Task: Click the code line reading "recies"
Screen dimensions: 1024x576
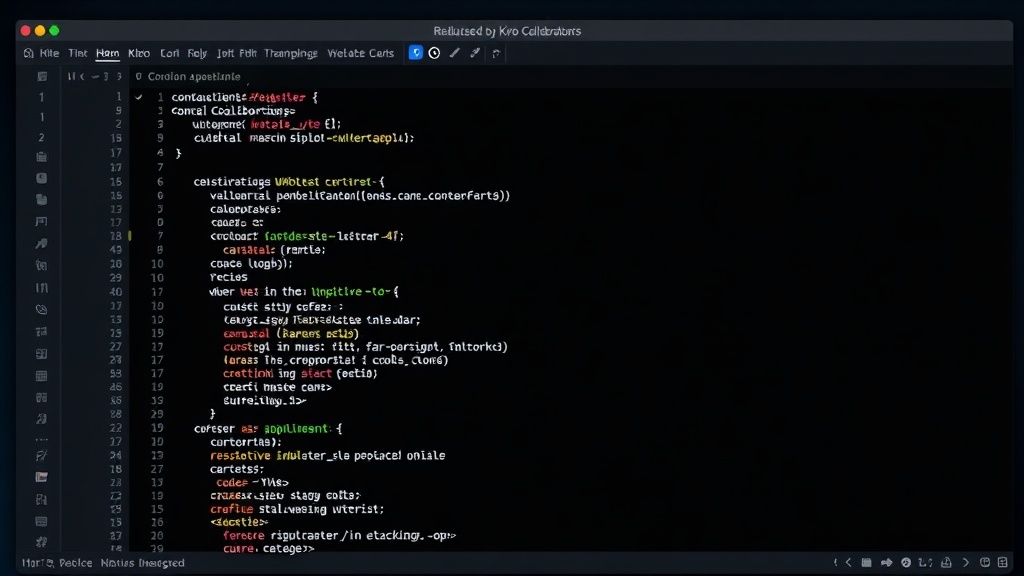Action: tap(229, 278)
